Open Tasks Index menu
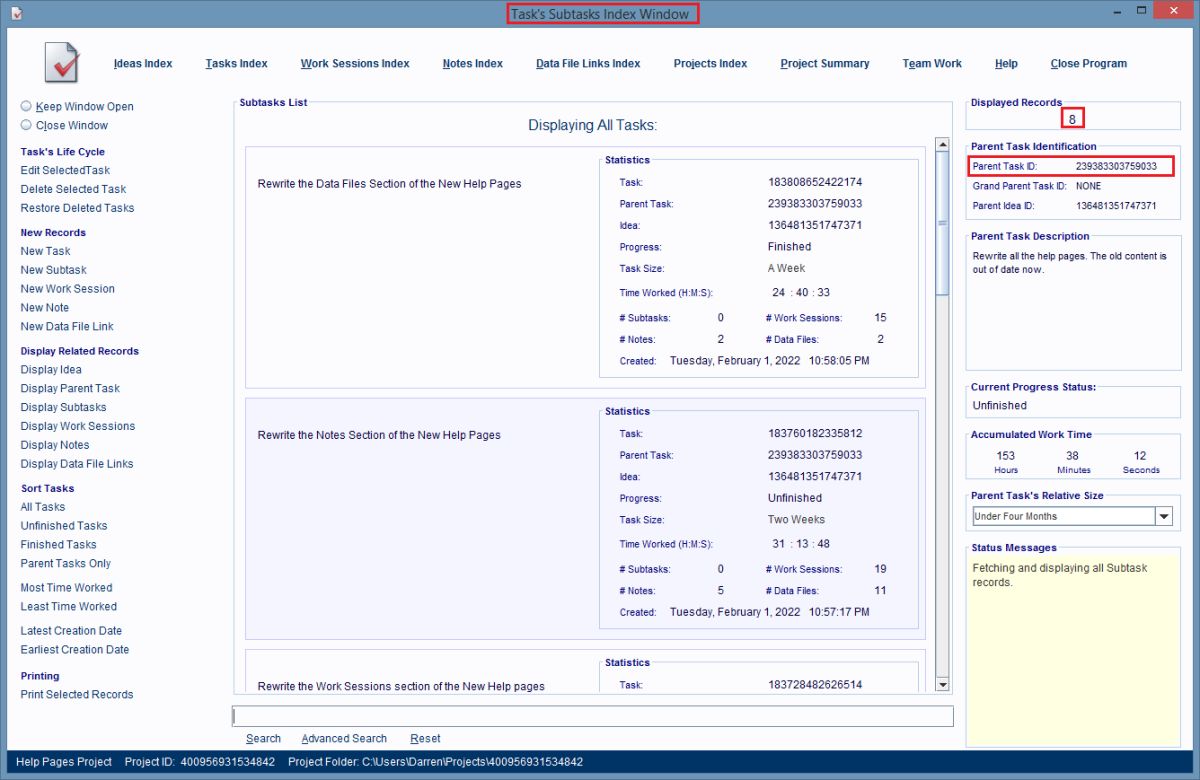This screenshot has height=780, width=1200. (237, 63)
